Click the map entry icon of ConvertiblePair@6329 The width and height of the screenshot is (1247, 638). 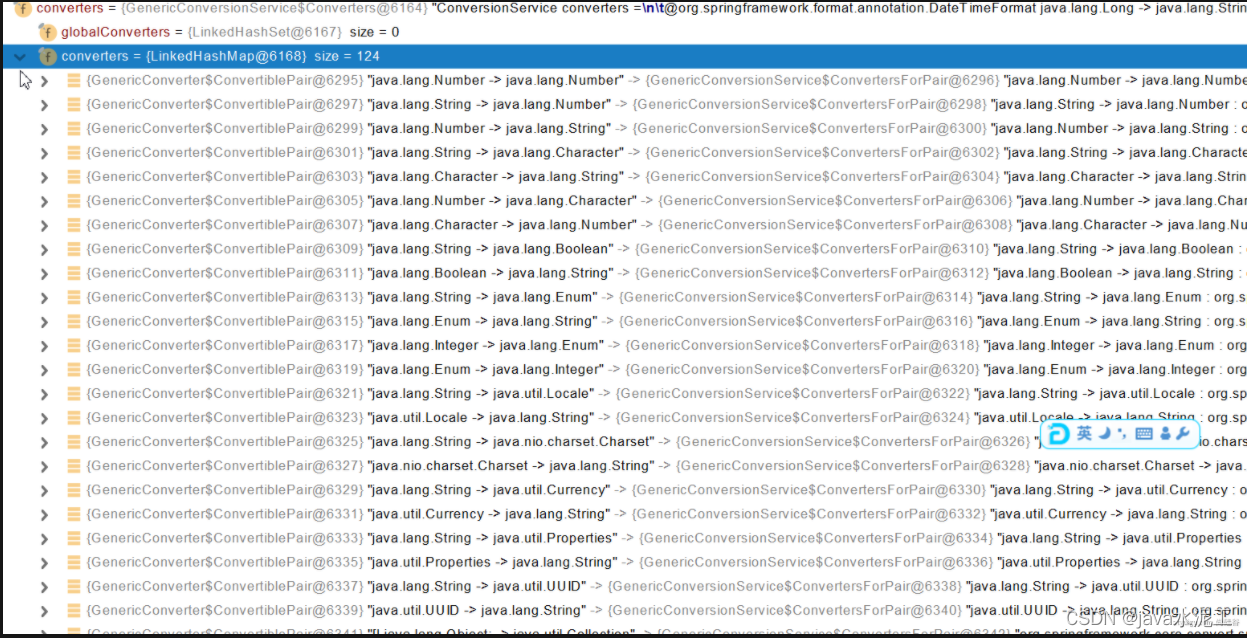click(73, 490)
